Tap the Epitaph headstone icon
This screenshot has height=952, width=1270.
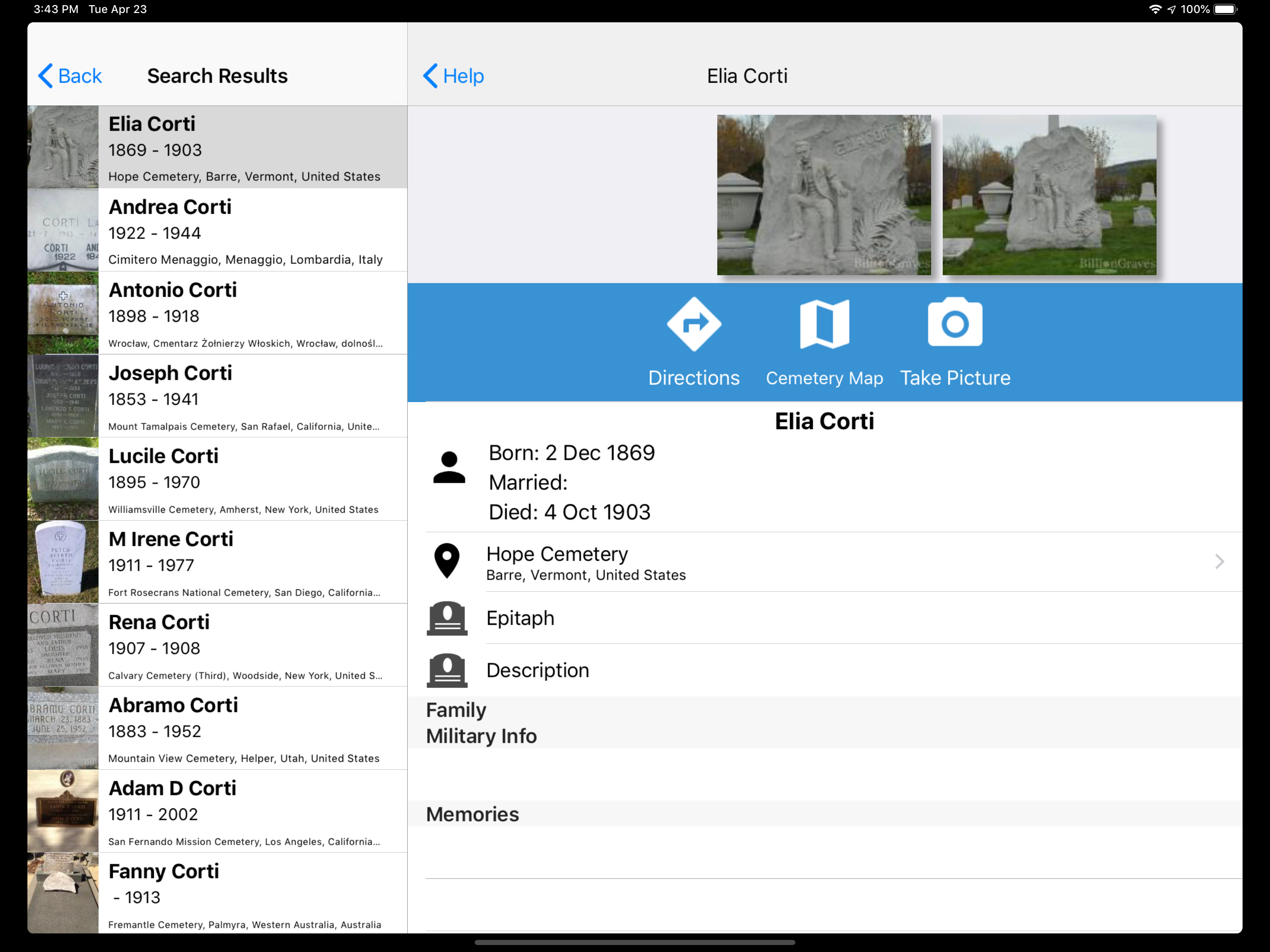(447, 618)
